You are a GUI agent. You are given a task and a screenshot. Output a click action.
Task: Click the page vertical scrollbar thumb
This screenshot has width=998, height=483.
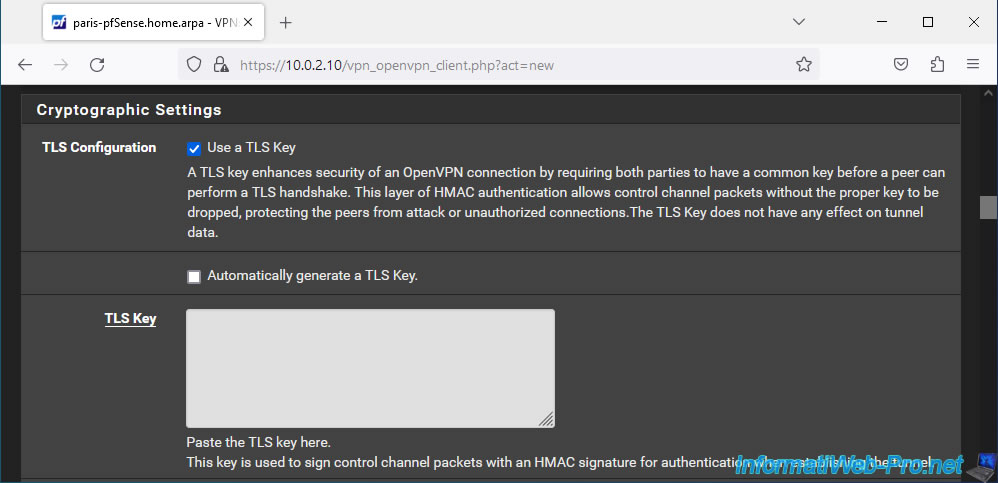(988, 207)
